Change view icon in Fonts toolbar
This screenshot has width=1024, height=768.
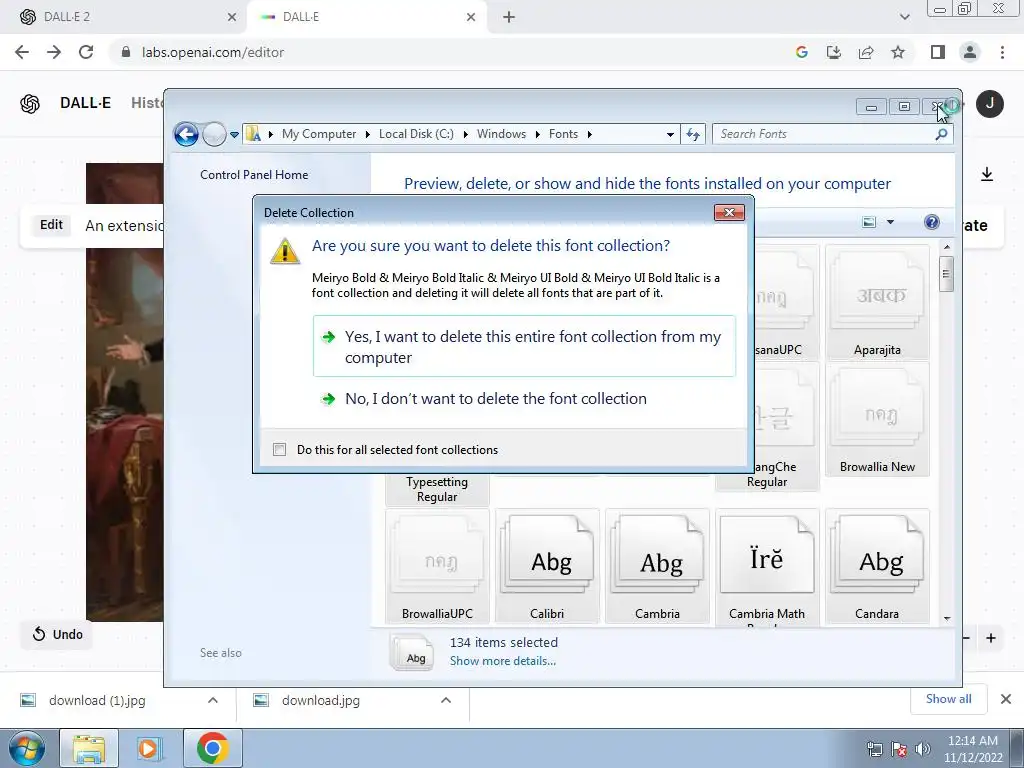pos(869,222)
